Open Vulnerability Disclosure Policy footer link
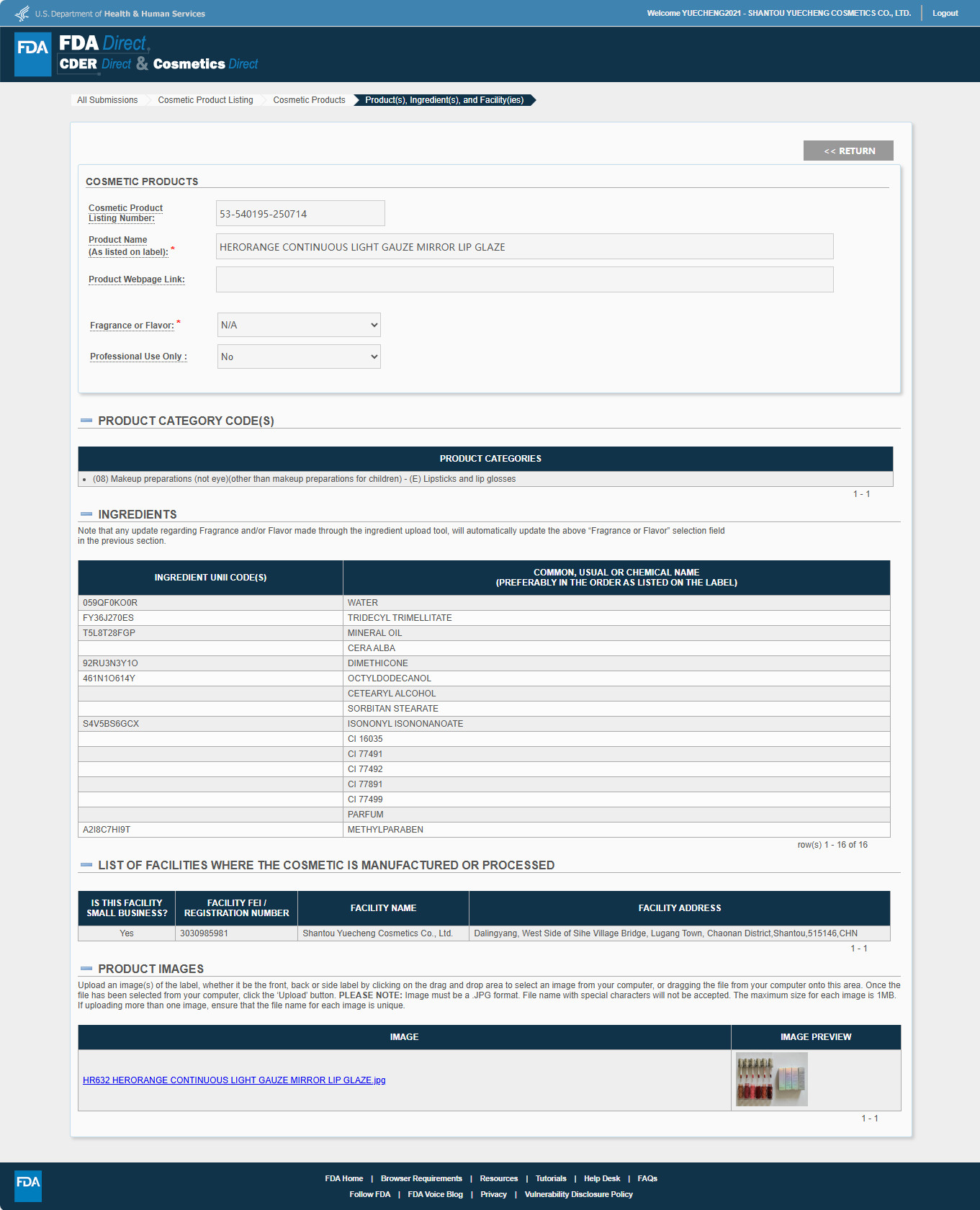This screenshot has height=1210, width=980. coord(578,1194)
